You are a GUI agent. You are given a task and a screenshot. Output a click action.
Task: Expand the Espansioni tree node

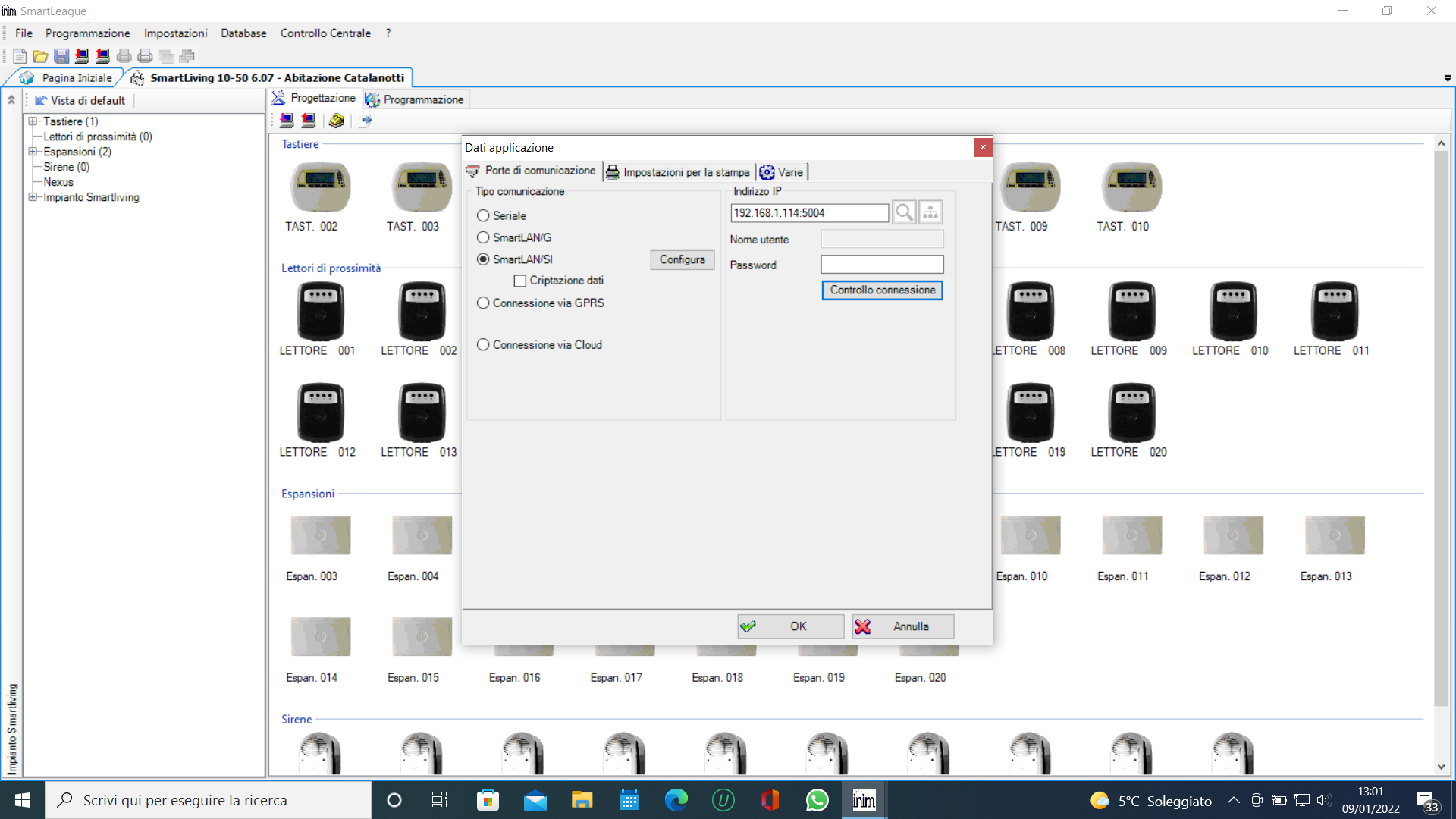33,152
